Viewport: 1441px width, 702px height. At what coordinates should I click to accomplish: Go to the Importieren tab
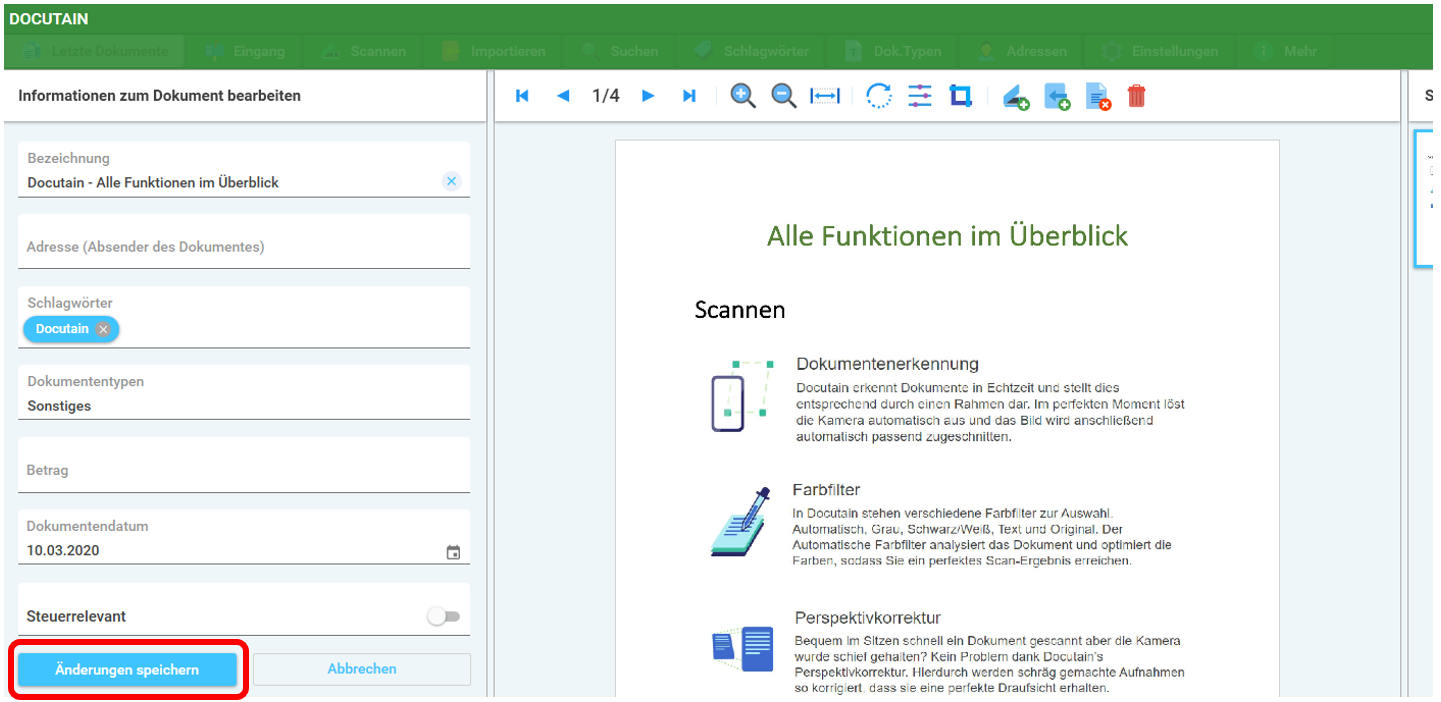pyautogui.click(x=493, y=51)
